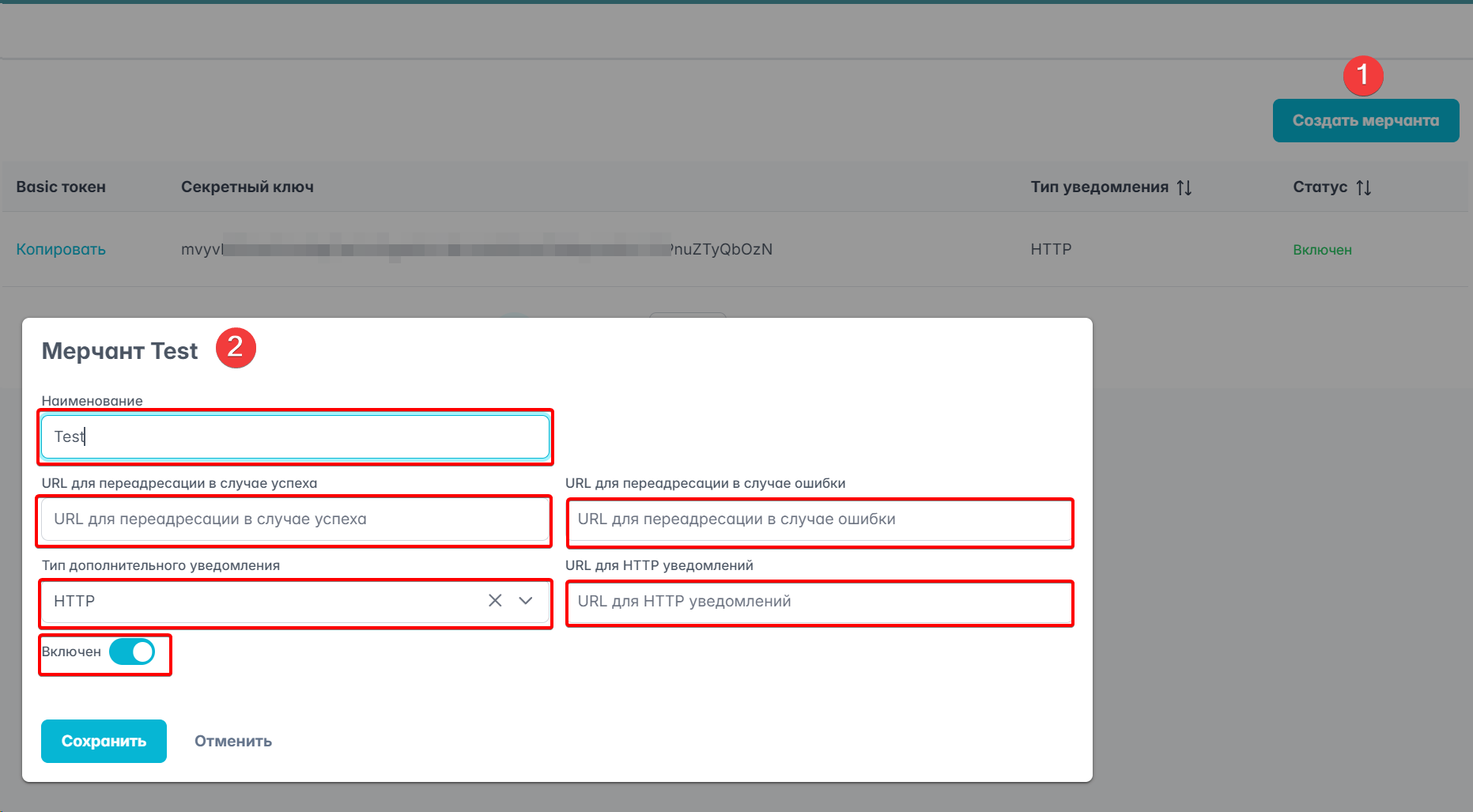Save the merchant with Сохранить

[x=104, y=742]
